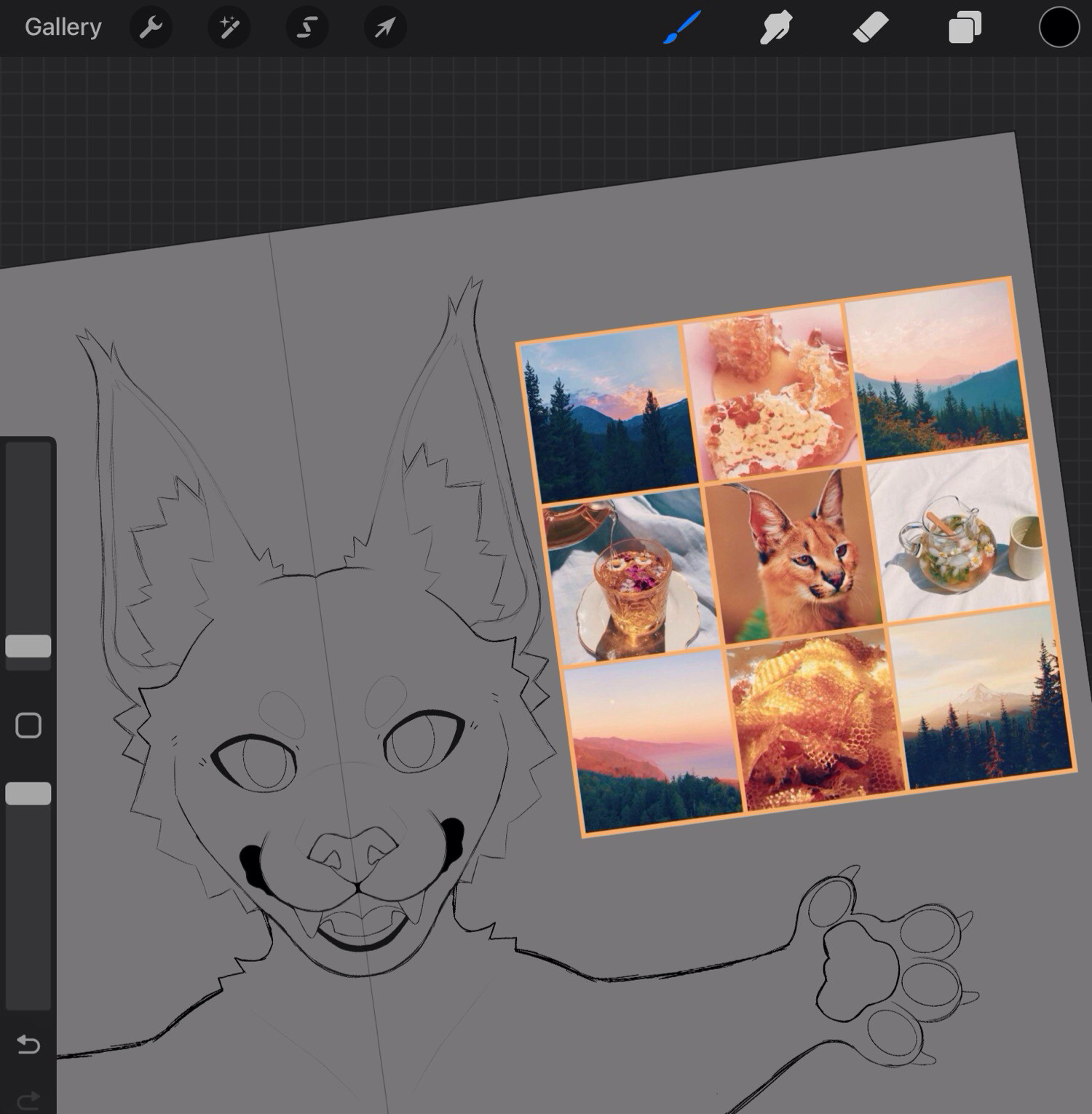Return to the Gallery
This screenshot has height=1114, width=1092.
tap(63, 27)
